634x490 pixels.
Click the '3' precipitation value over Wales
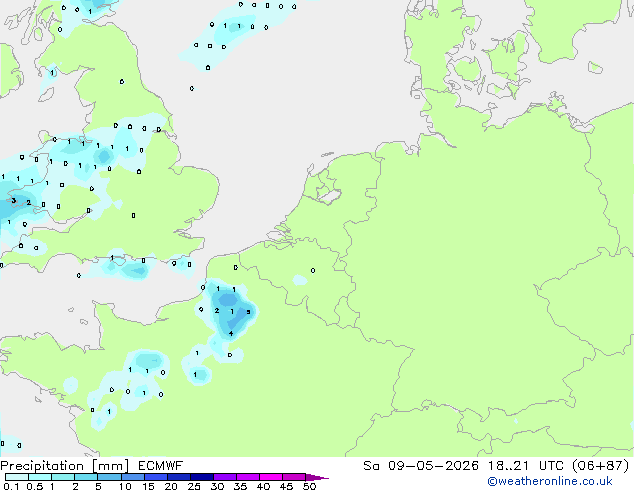click(x=14, y=201)
